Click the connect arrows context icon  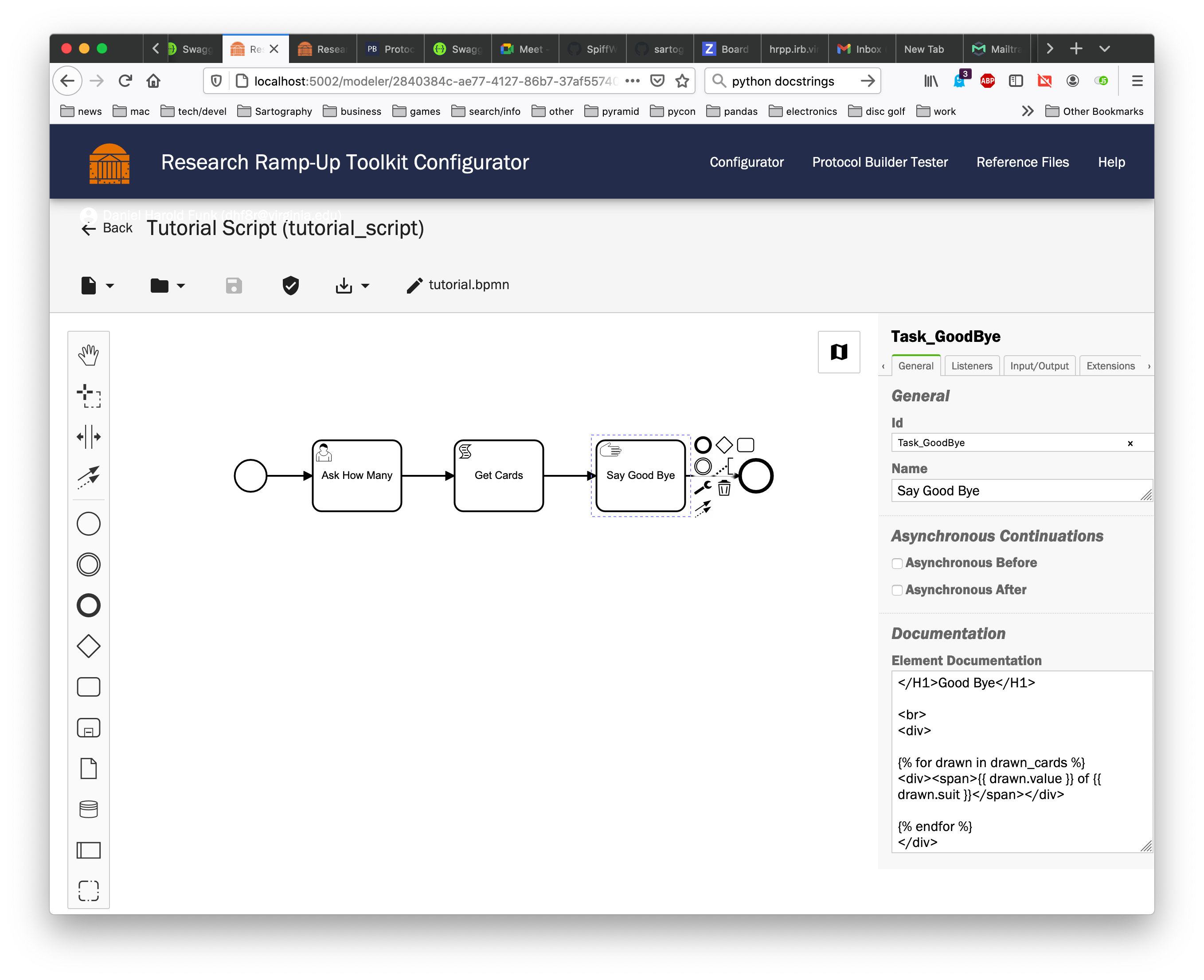[x=703, y=509]
